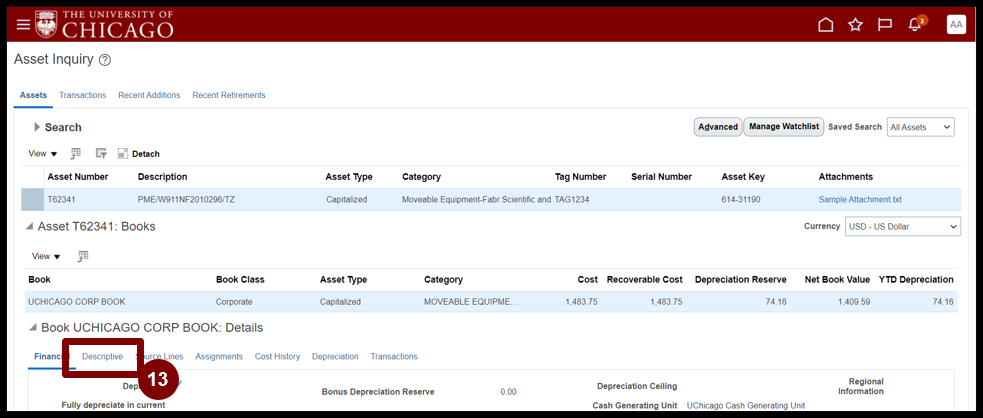
Task: Open notifications bell icon
Action: click(x=915, y=24)
